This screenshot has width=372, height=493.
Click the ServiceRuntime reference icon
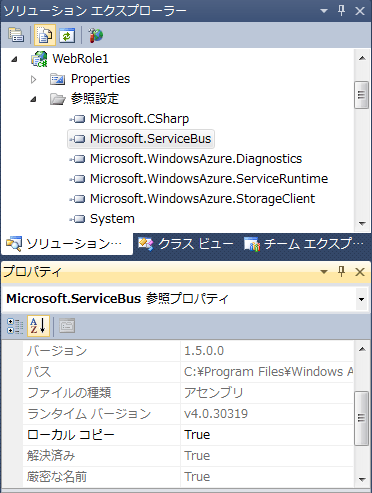(x=77, y=179)
